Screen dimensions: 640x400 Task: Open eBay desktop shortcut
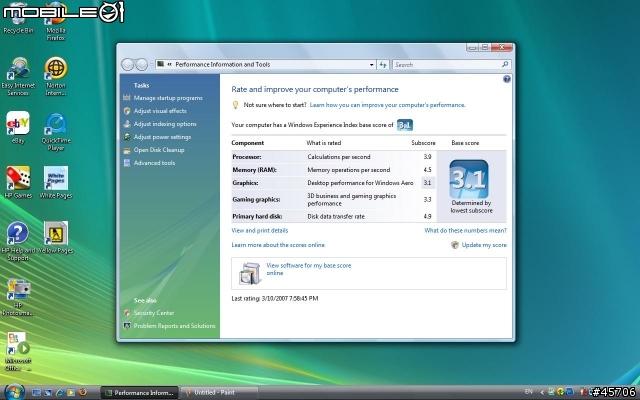[18, 128]
